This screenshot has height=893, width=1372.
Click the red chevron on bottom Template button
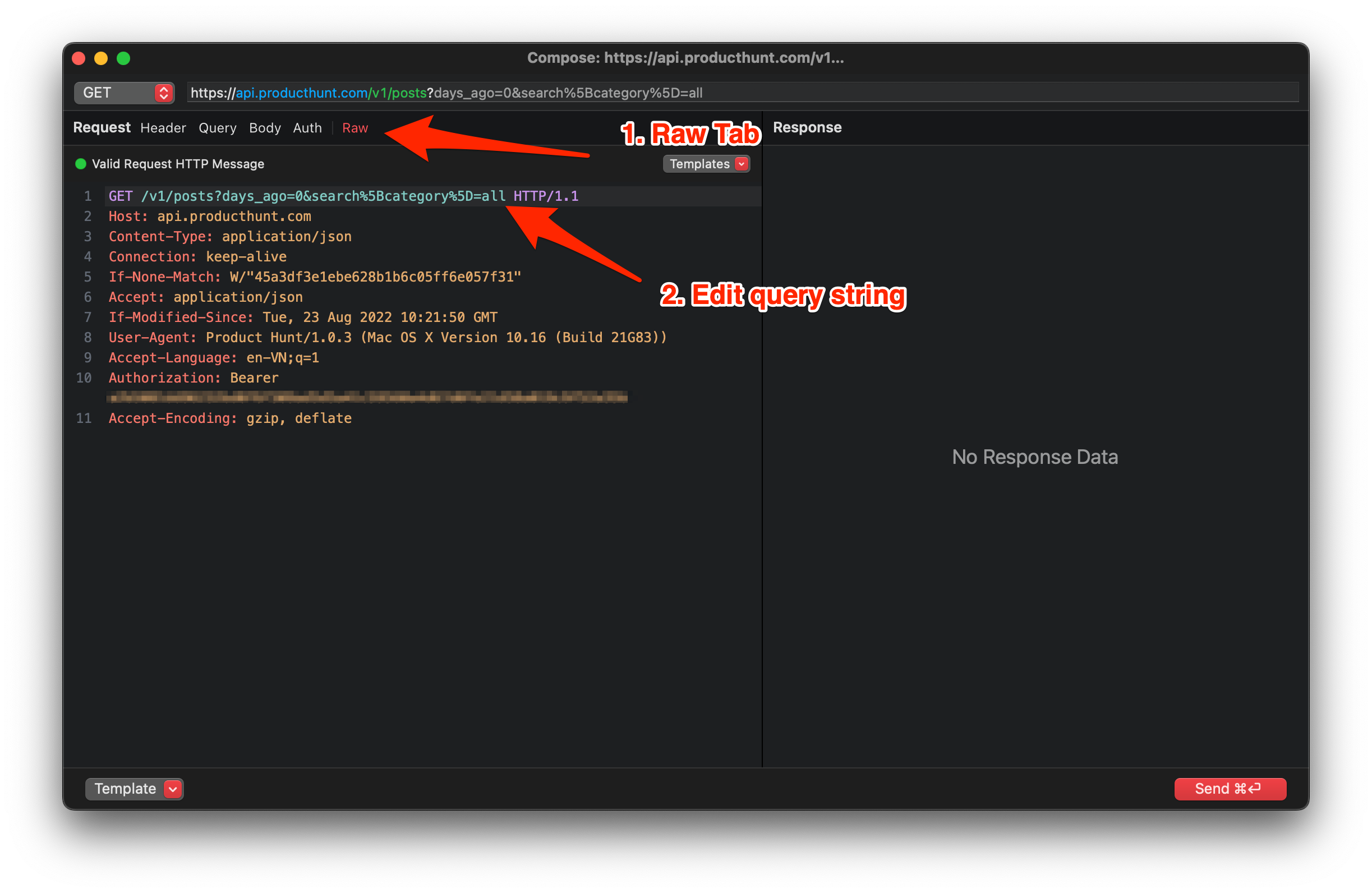click(172, 789)
